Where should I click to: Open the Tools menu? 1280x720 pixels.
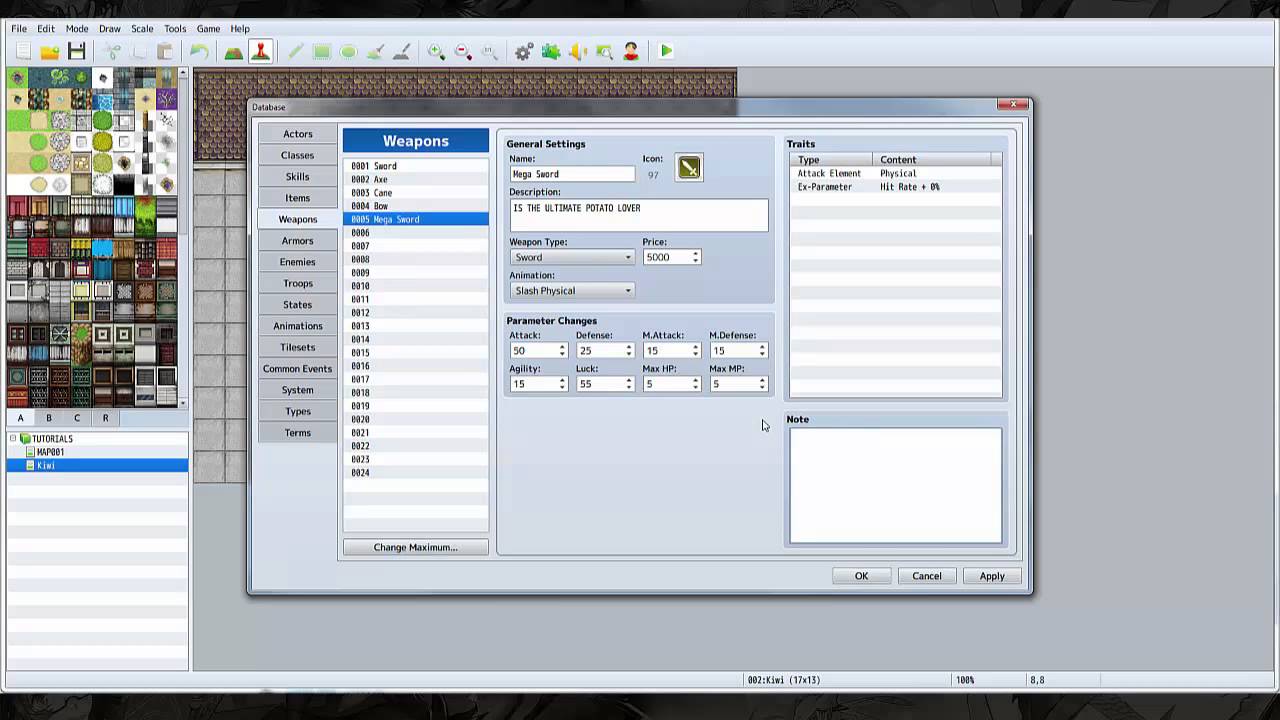(x=175, y=29)
